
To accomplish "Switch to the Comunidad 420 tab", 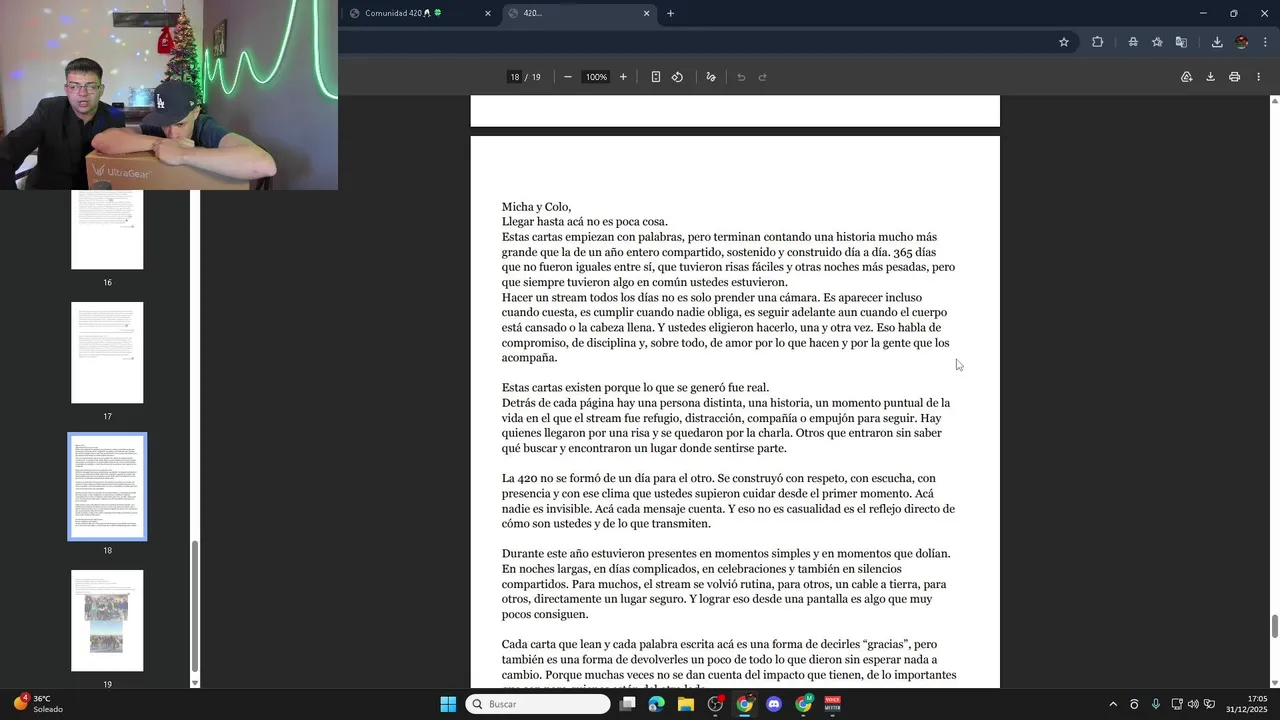I will pyautogui.click(x=419, y=13).
